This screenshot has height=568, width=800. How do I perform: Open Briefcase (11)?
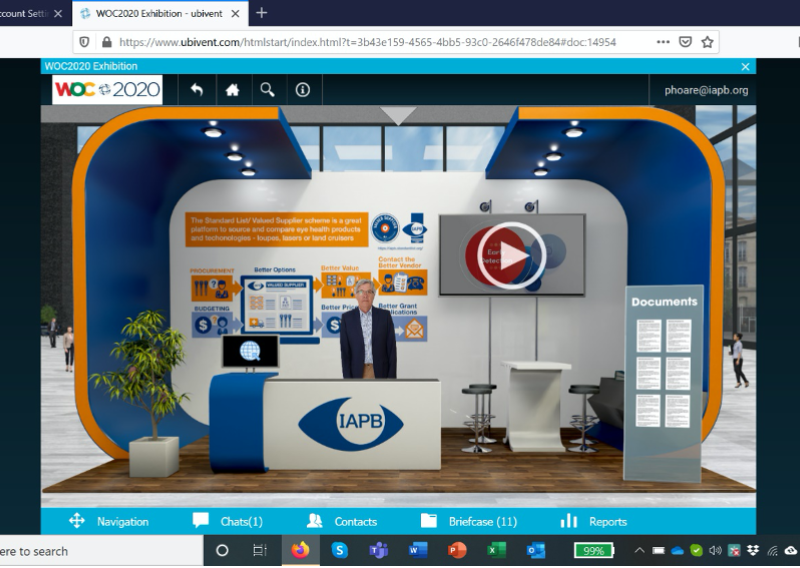(469, 522)
